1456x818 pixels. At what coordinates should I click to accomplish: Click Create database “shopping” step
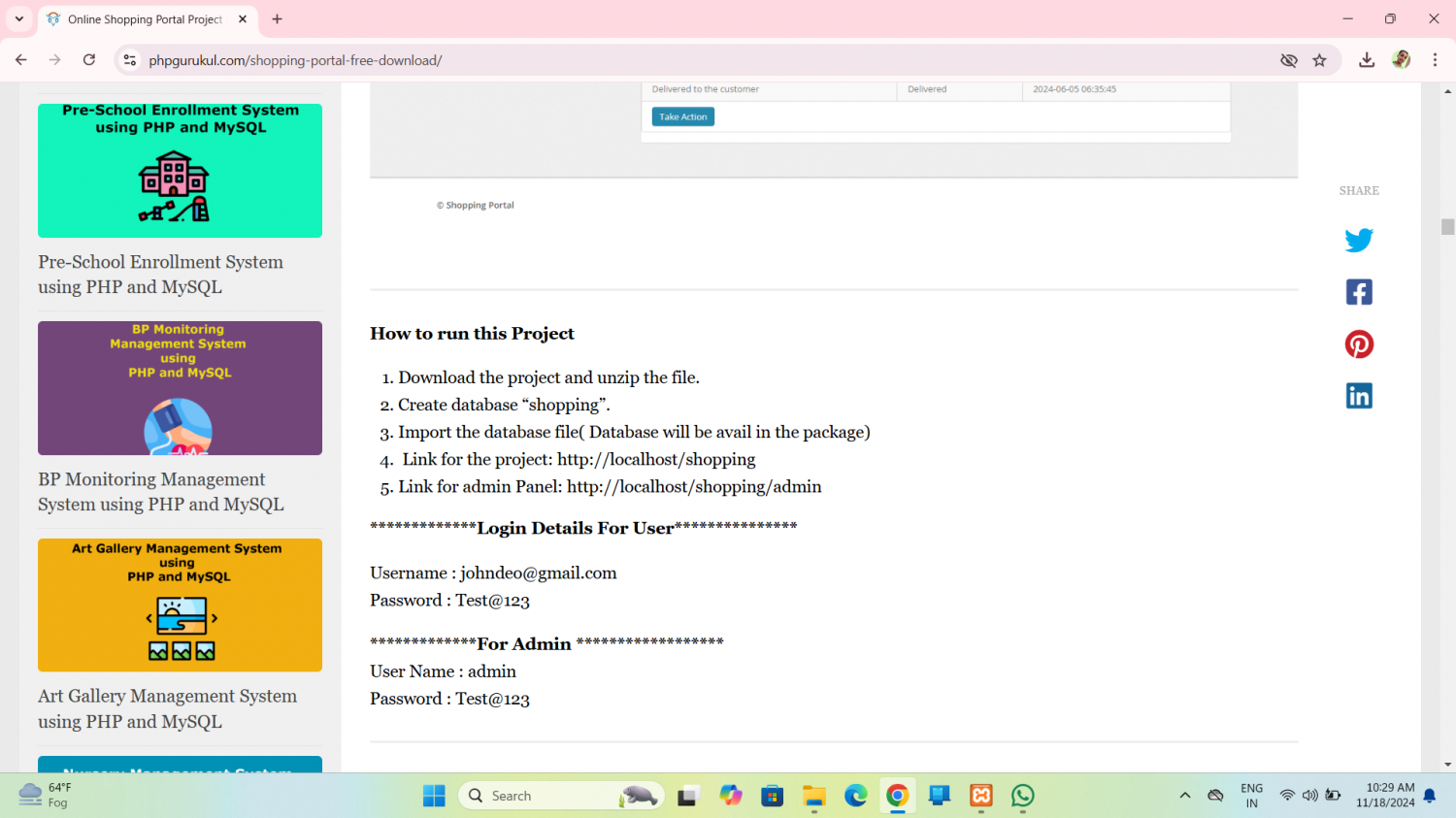coord(504,405)
